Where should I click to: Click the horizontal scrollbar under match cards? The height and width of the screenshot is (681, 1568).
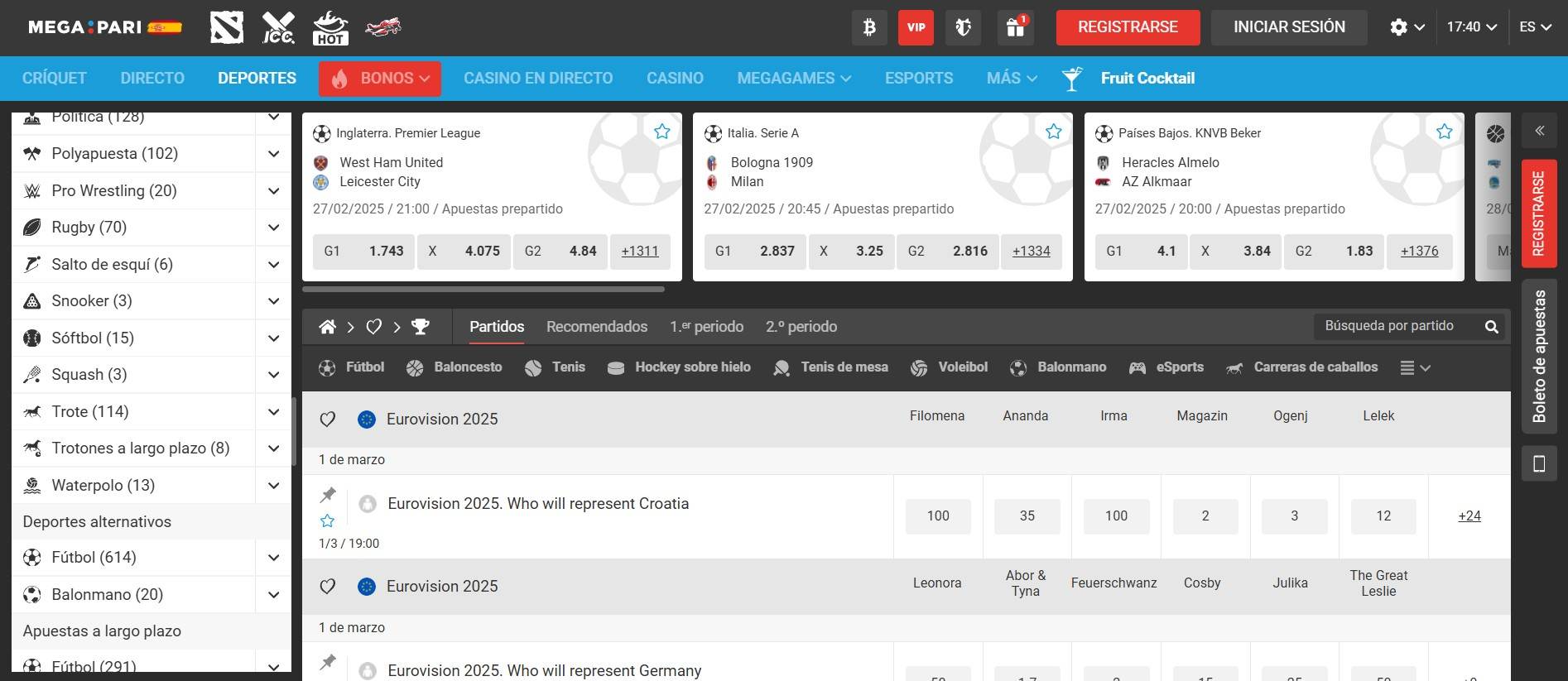pos(483,290)
